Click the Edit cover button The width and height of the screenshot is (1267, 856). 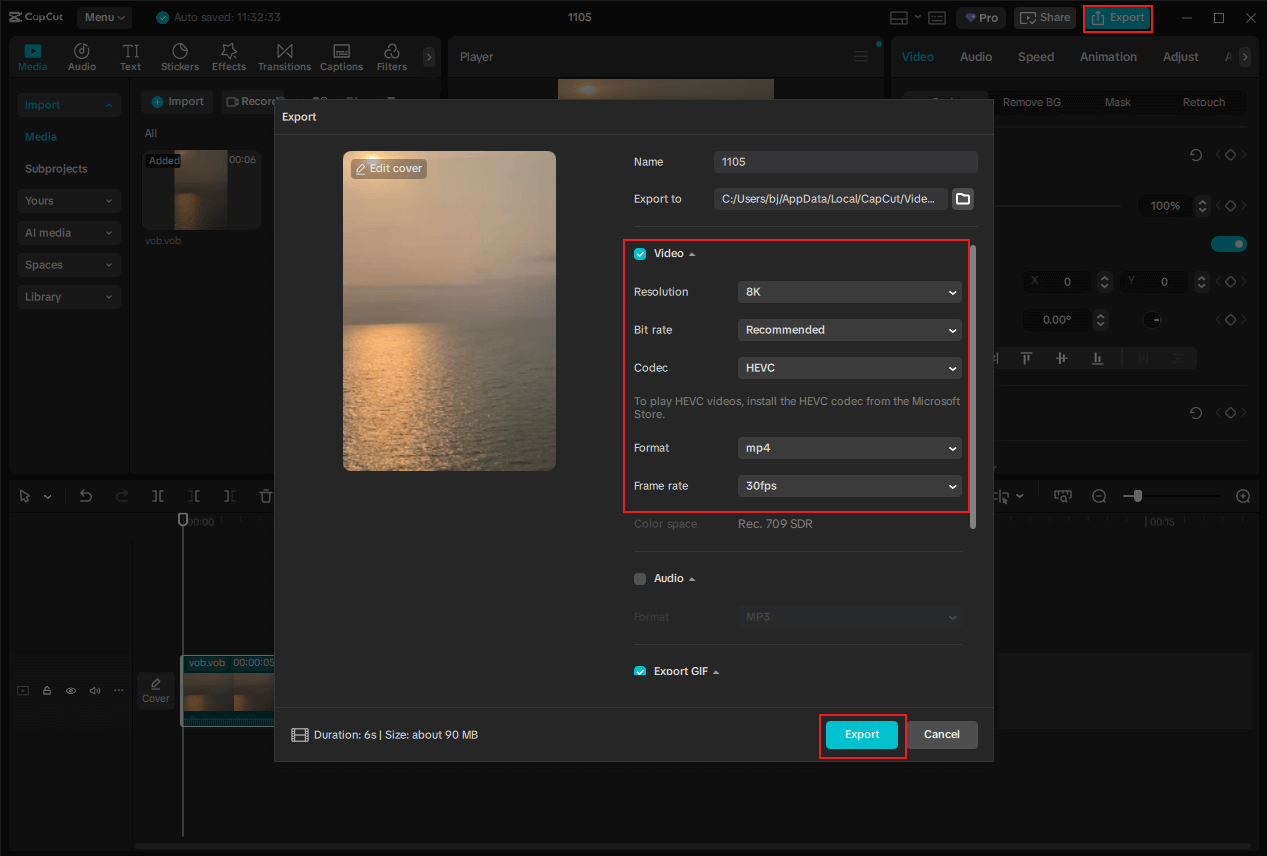coord(388,168)
